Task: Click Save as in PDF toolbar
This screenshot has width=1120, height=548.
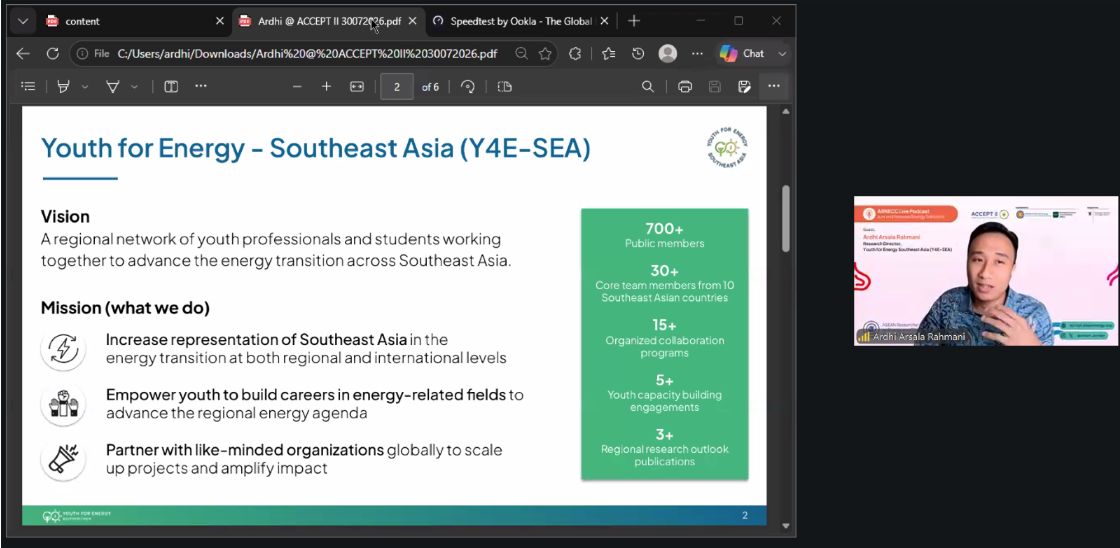Action: coord(744,86)
